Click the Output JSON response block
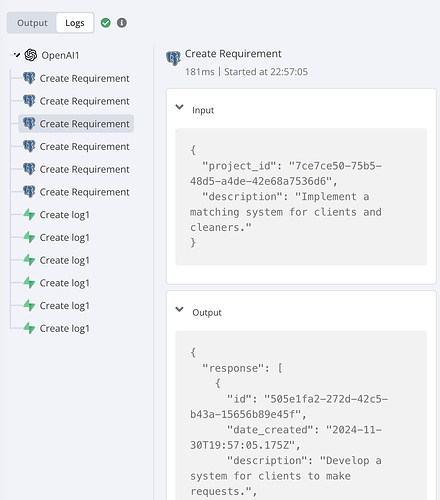The image size is (440, 500). coord(301,415)
